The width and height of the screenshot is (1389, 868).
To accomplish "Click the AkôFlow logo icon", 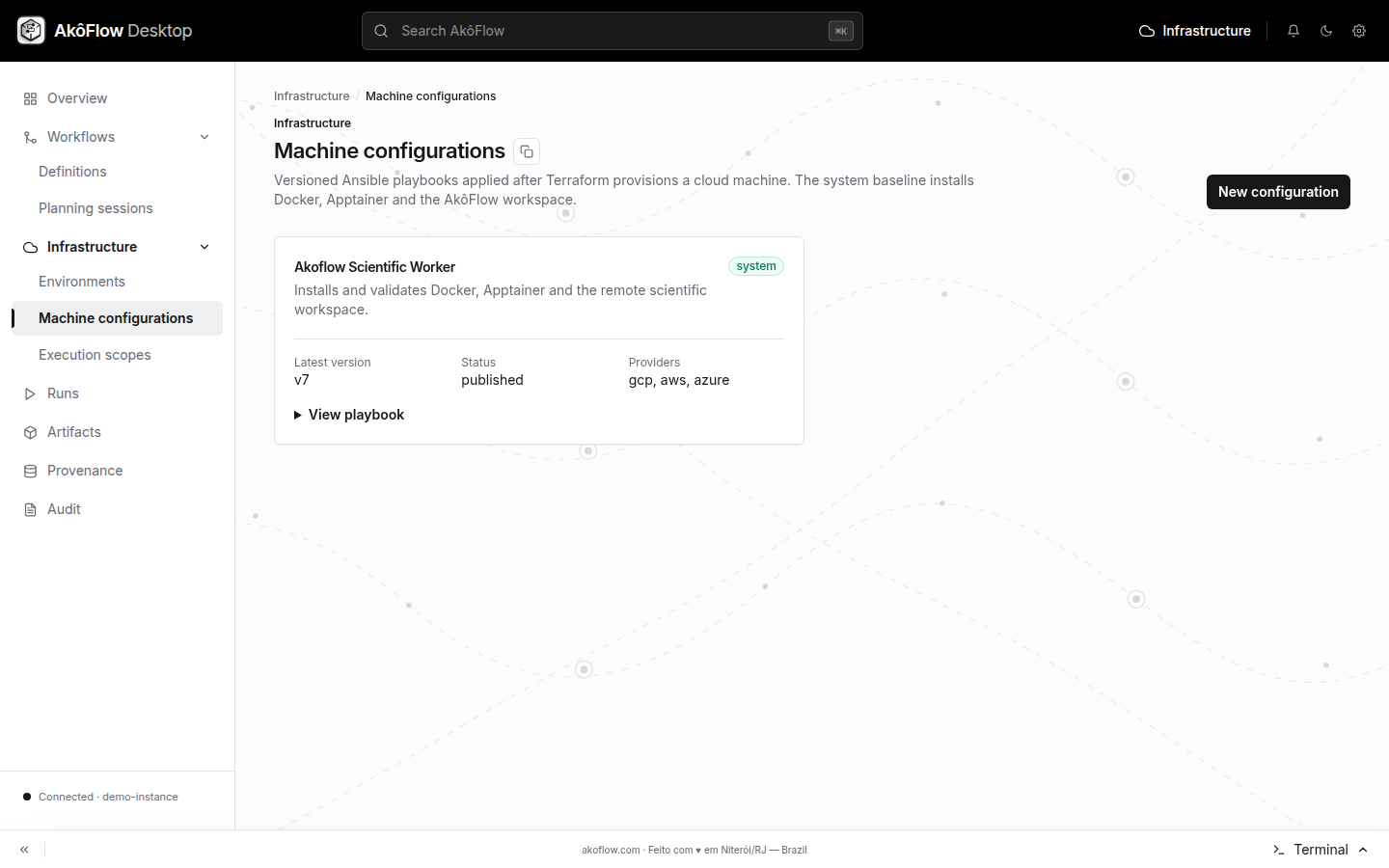I will click(31, 31).
